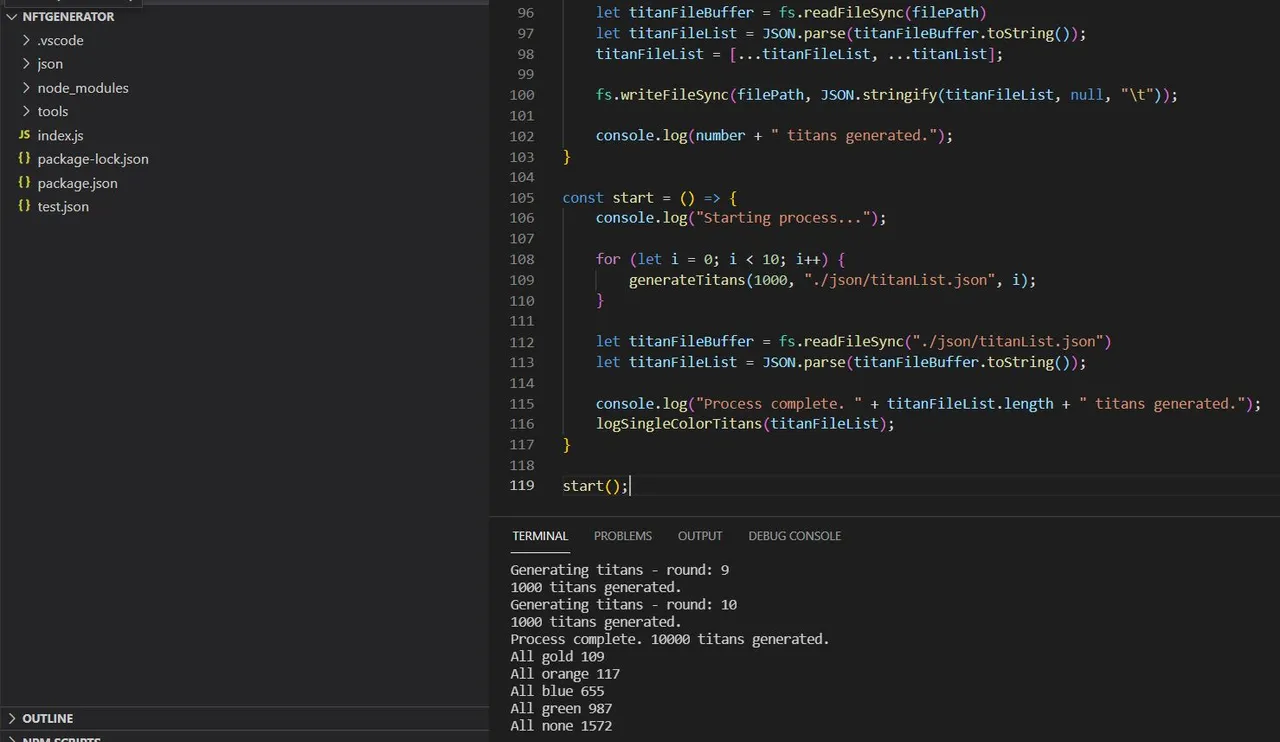Click terminal line "All orange 117"
The image size is (1280, 742).
pyautogui.click(x=565, y=674)
